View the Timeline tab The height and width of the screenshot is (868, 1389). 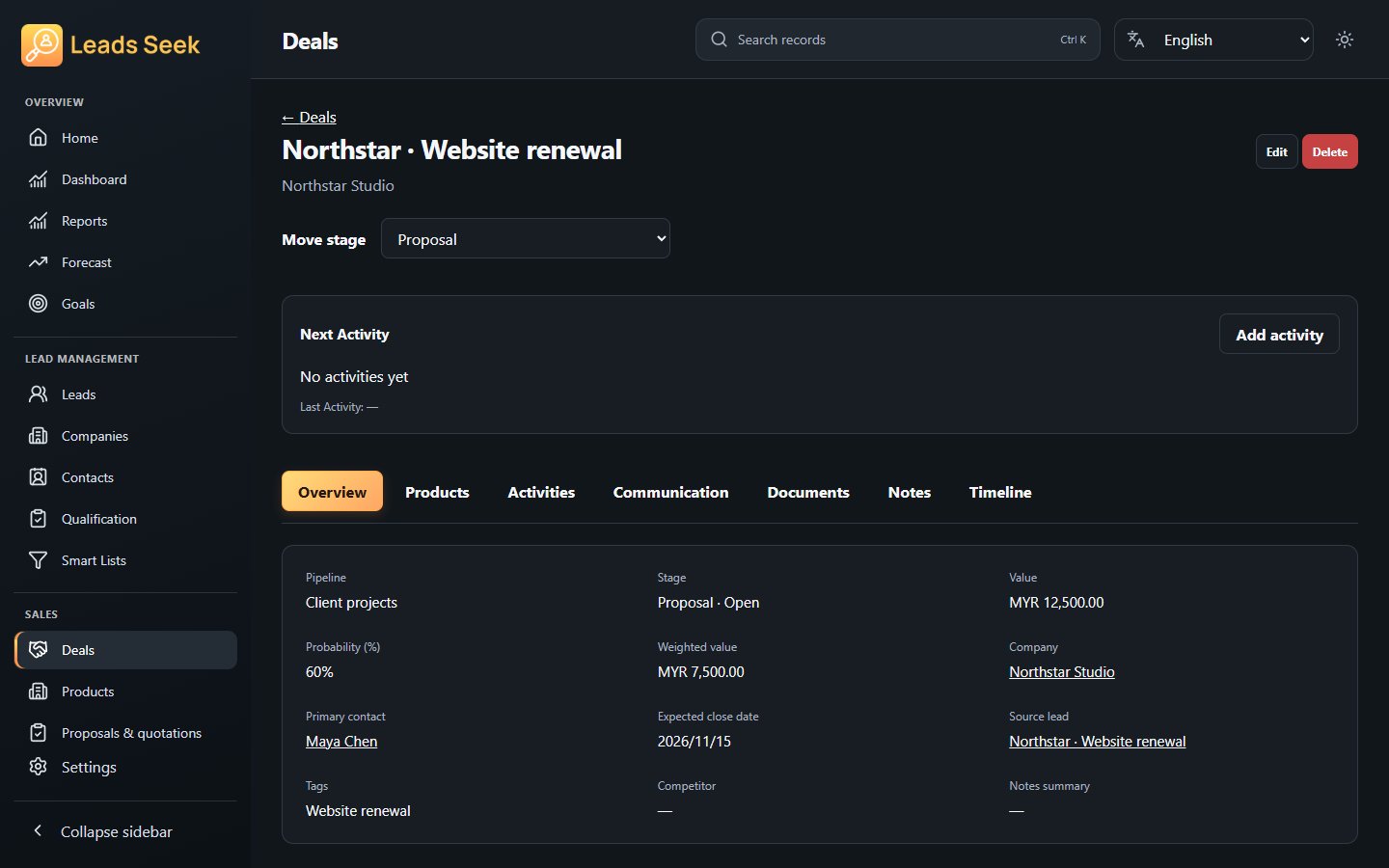(1000, 492)
